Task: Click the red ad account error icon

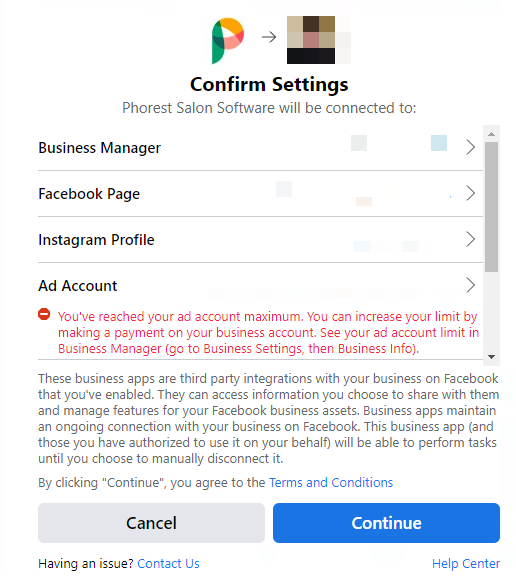Action: point(44,314)
